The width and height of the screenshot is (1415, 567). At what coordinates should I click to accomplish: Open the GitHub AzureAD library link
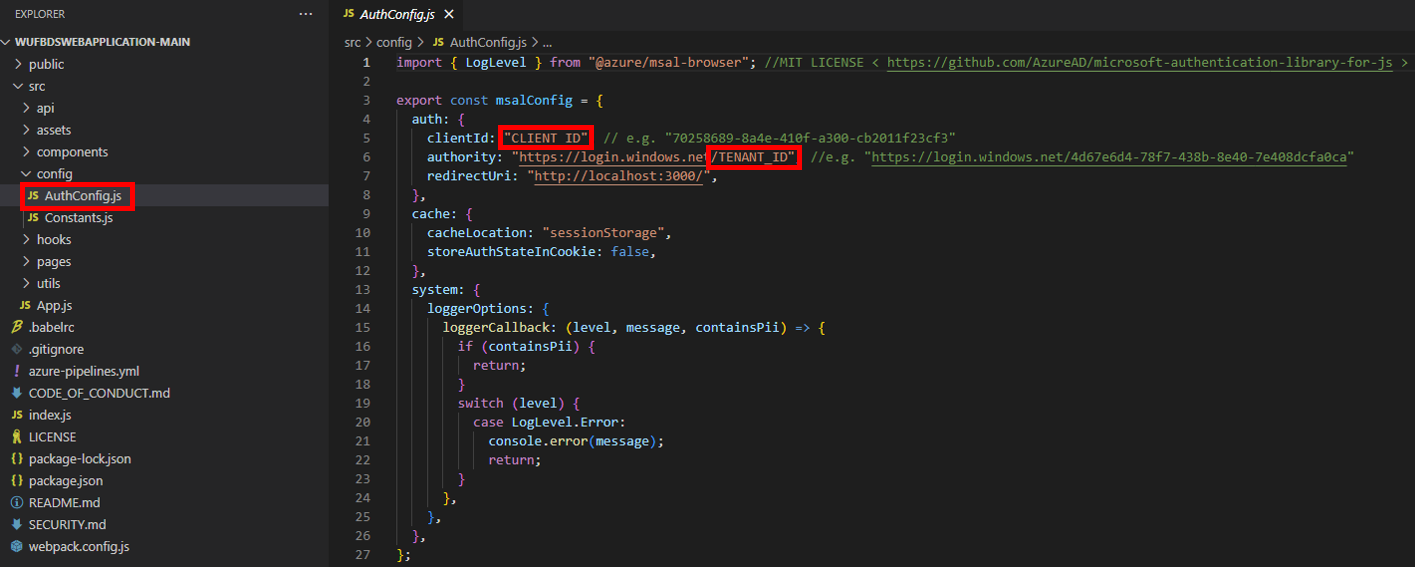pos(1140,62)
